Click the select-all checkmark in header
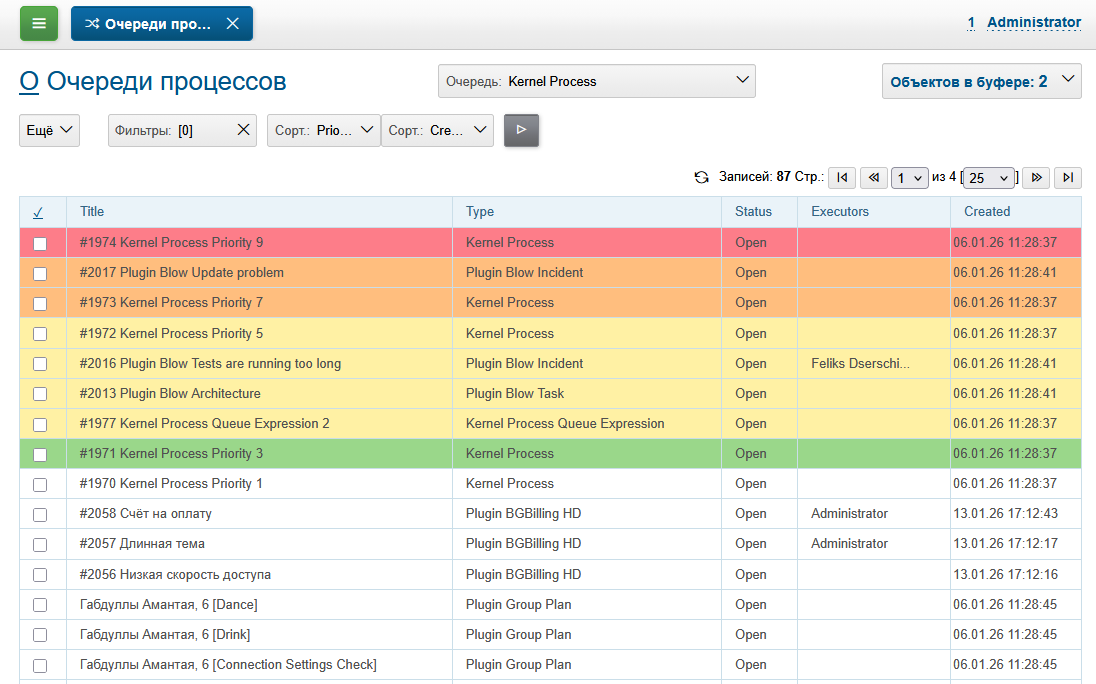The height and width of the screenshot is (684, 1096). [38, 212]
